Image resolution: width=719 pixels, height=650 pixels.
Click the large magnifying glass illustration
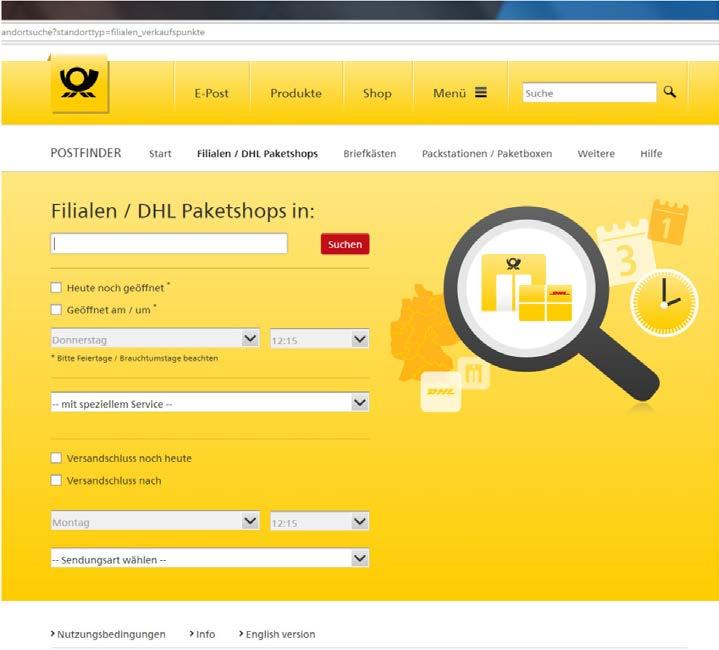pos(550,303)
